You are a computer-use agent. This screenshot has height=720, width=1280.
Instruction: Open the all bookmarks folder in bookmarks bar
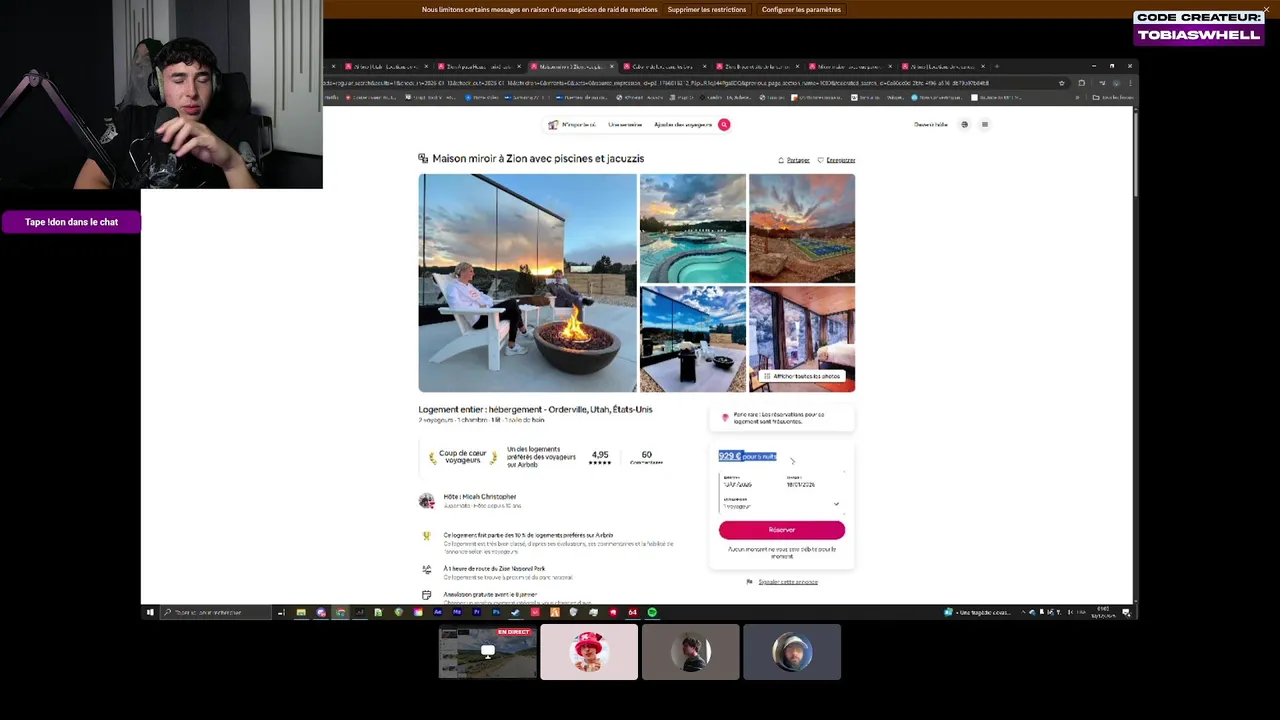pyautogui.click(x=1112, y=98)
